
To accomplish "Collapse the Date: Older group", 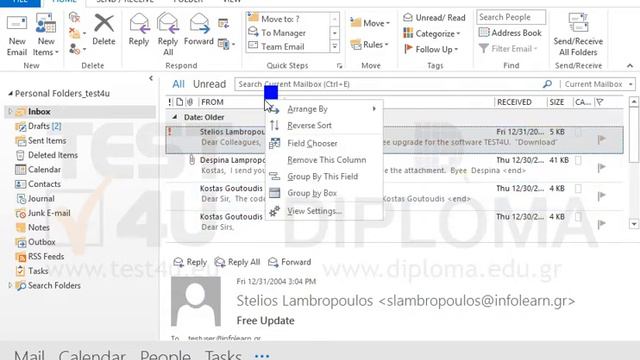I will click(x=175, y=117).
